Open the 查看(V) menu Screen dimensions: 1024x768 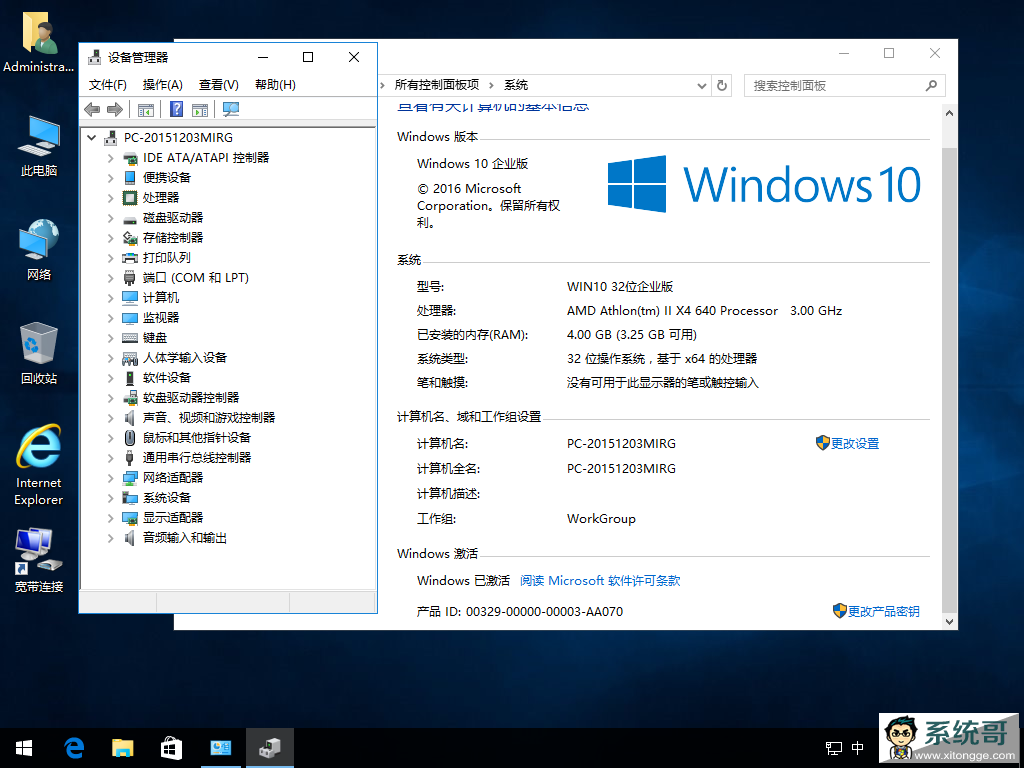coord(219,85)
